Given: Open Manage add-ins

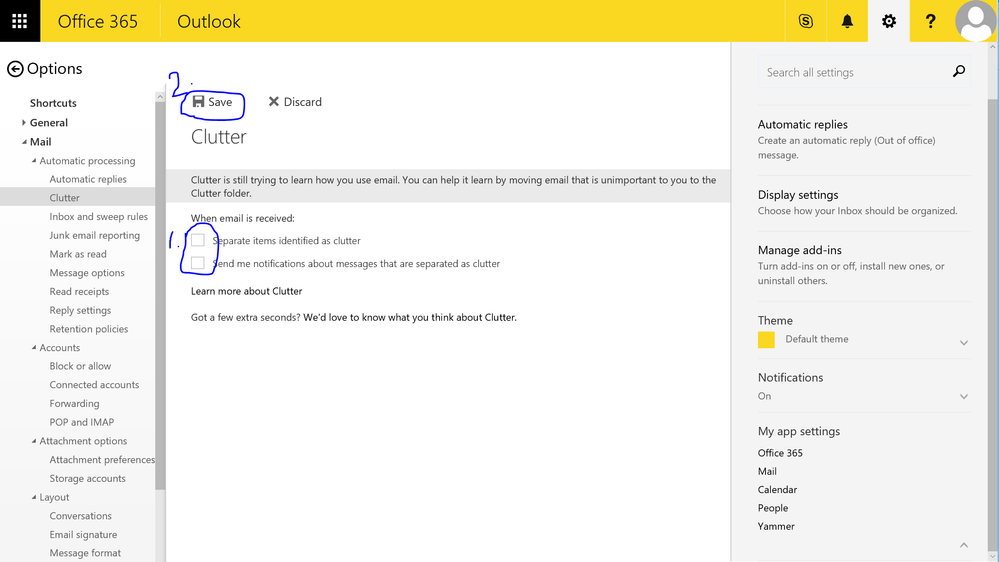Looking at the screenshot, I should coord(800,250).
